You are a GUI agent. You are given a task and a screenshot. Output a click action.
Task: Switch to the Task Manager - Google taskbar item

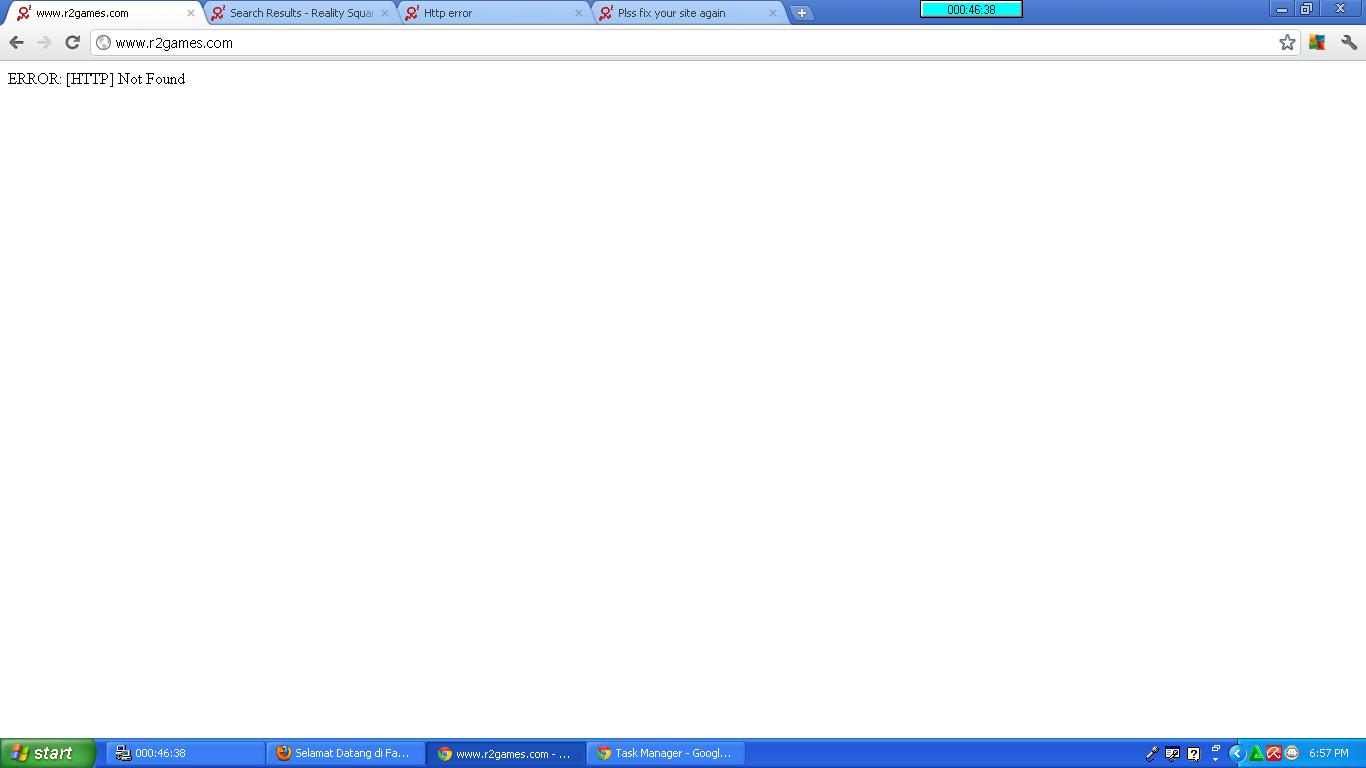point(666,753)
